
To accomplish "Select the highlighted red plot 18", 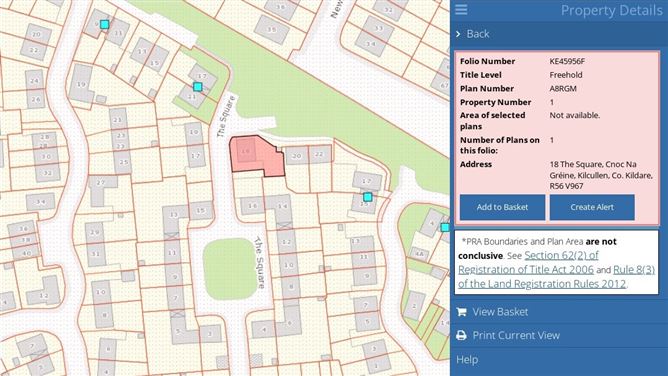I will (x=256, y=156).
